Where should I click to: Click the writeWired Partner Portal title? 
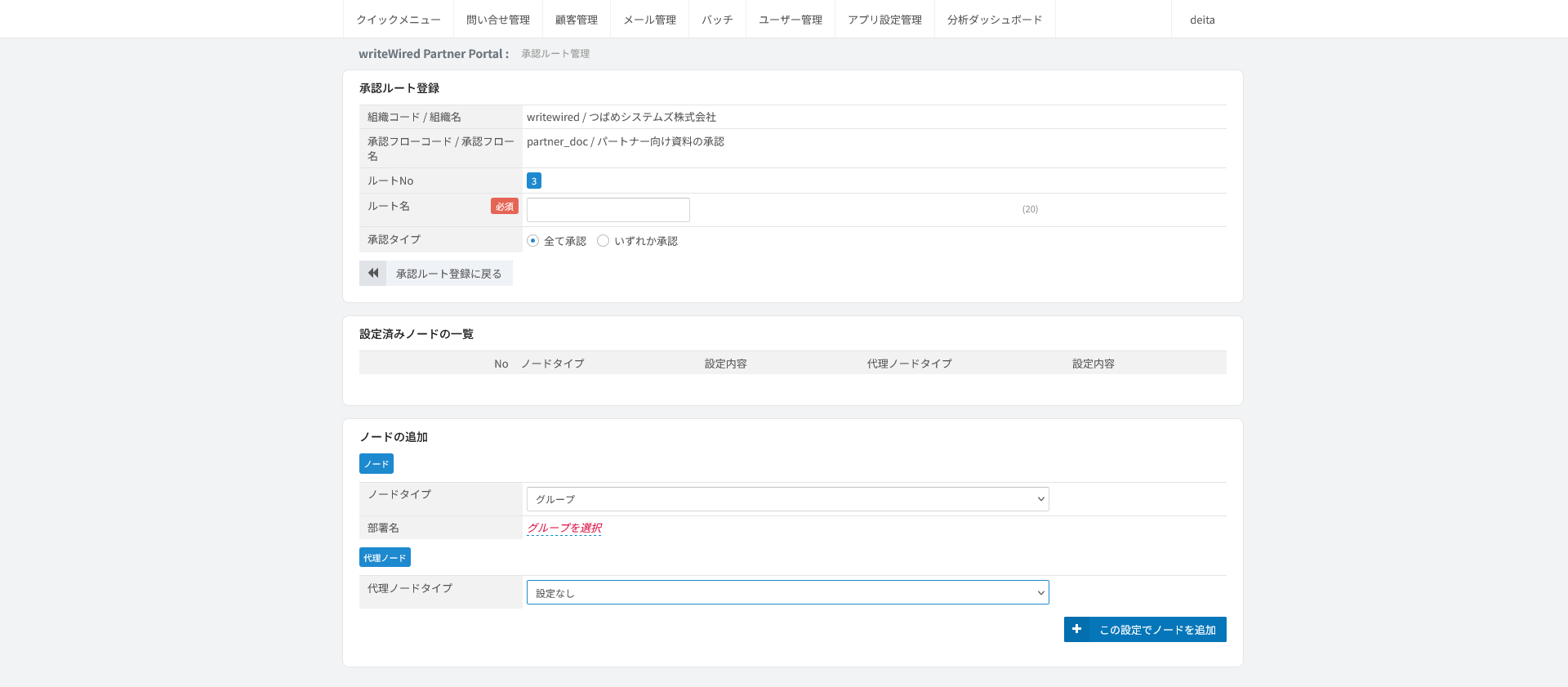tap(434, 54)
